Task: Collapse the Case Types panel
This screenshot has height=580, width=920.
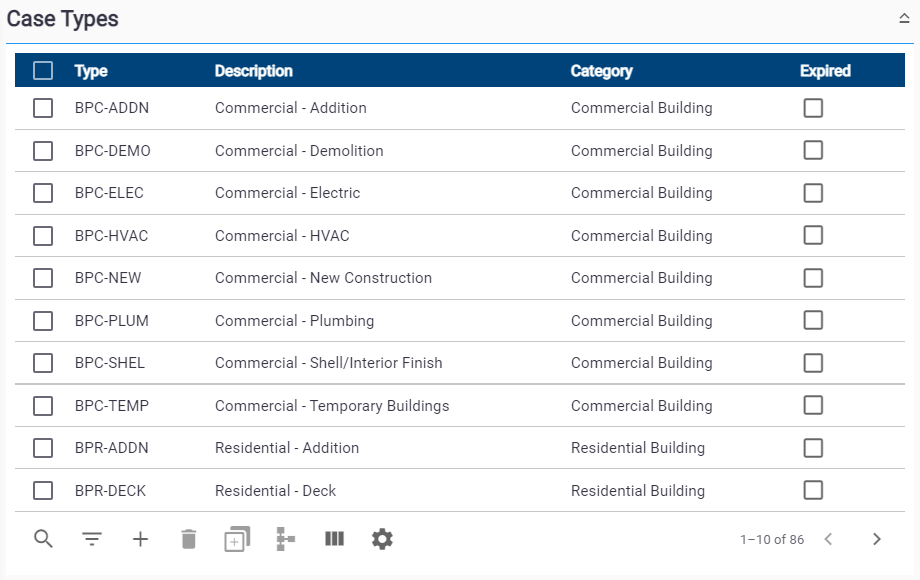Action: pyautogui.click(x=904, y=19)
